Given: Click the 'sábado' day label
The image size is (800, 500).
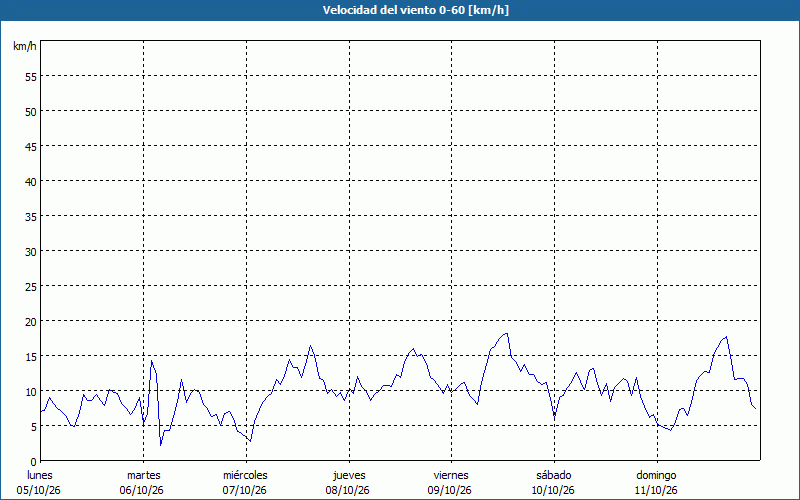Looking at the screenshot, I should click(x=554, y=475).
